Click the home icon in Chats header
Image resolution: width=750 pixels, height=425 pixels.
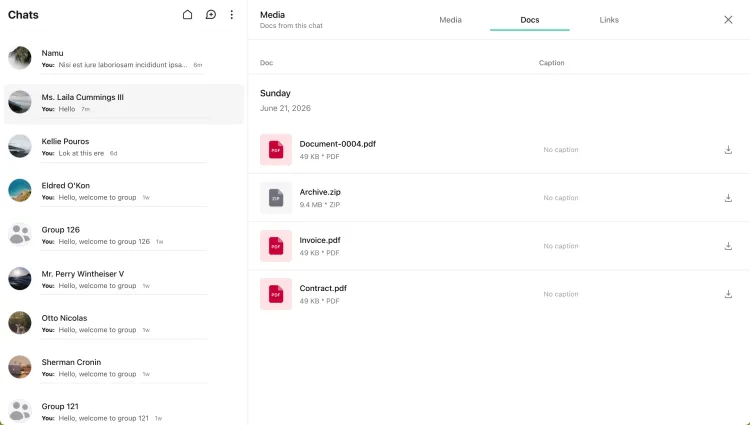pos(188,15)
